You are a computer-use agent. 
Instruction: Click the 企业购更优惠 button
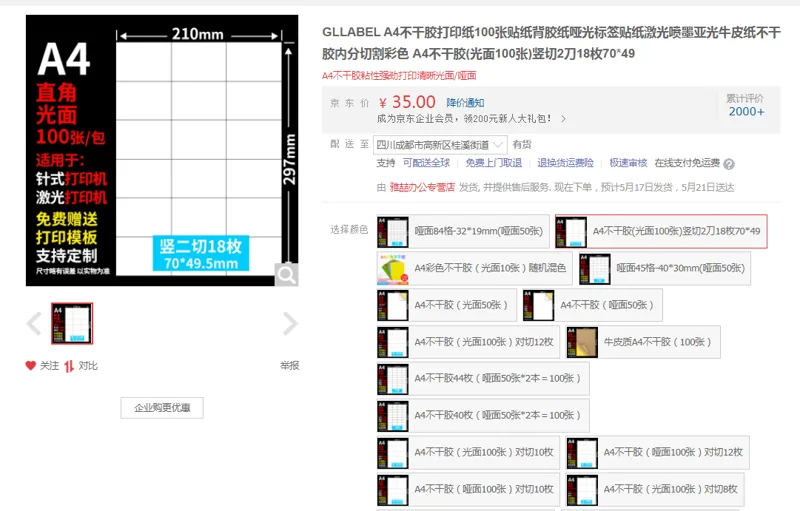pyautogui.click(x=162, y=408)
